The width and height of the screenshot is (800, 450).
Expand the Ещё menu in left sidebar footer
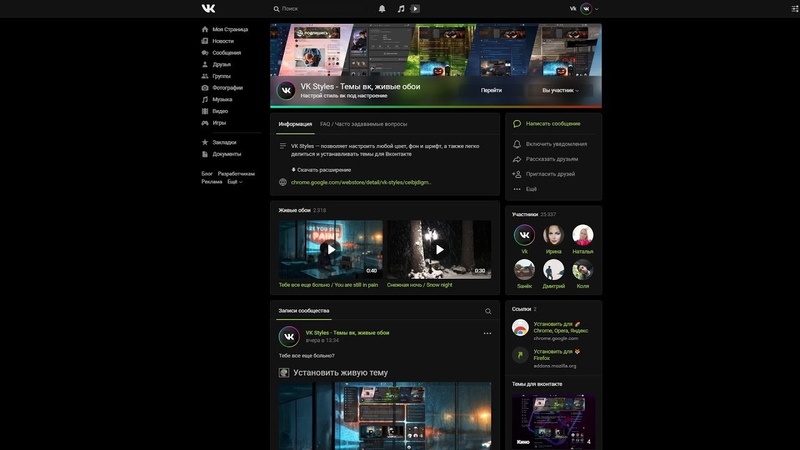[x=234, y=182]
